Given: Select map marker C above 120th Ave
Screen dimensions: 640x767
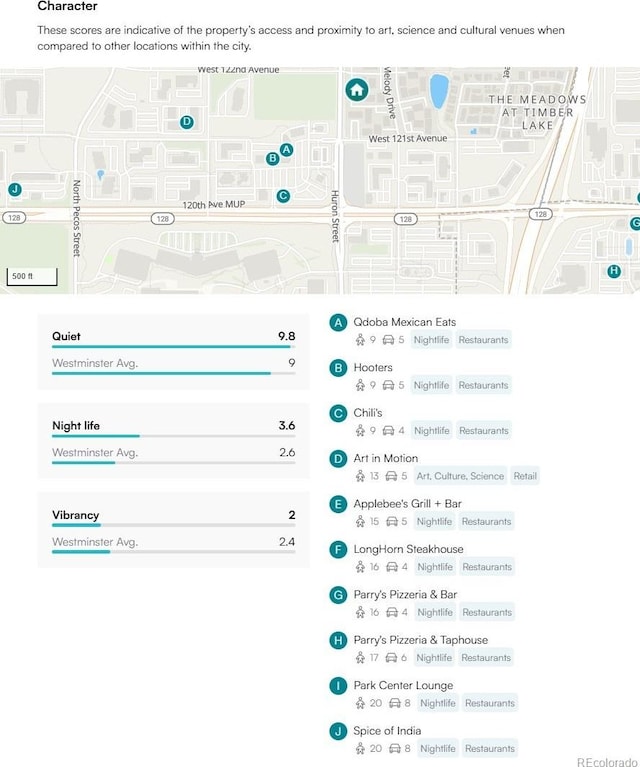Looking at the screenshot, I should click(x=283, y=196).
